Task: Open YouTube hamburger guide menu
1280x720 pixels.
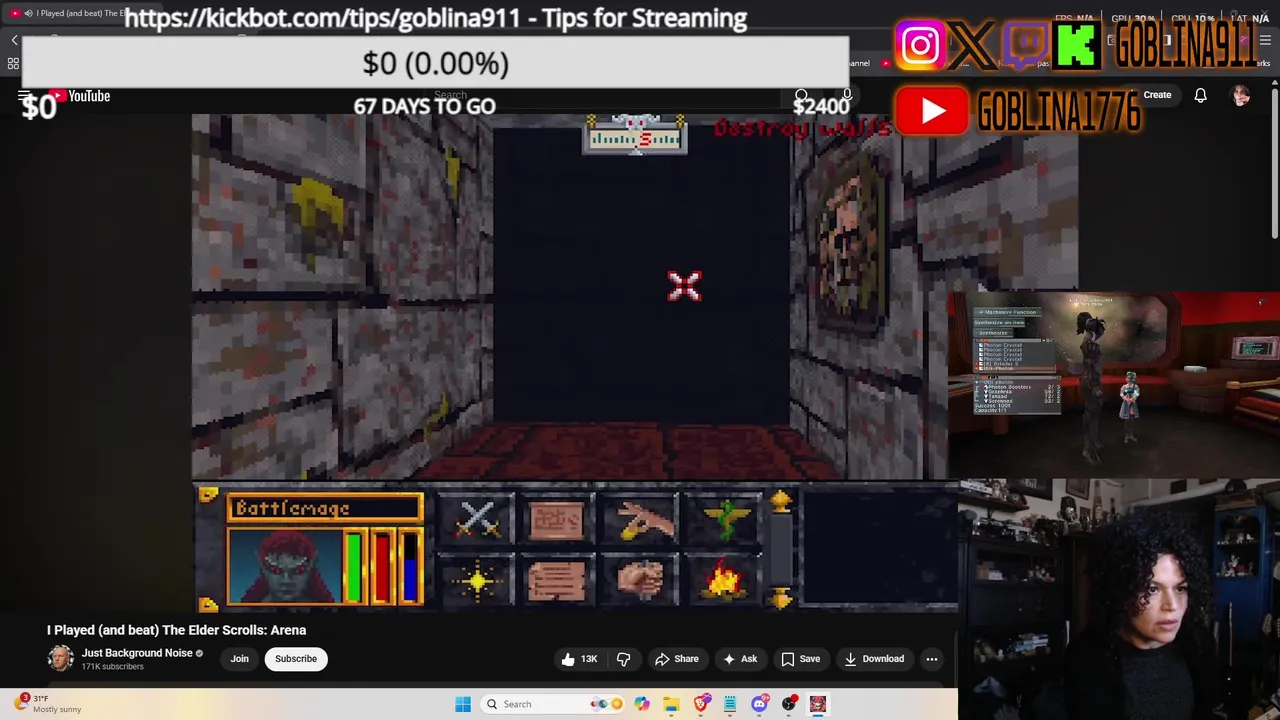Action: click(25, 96)
